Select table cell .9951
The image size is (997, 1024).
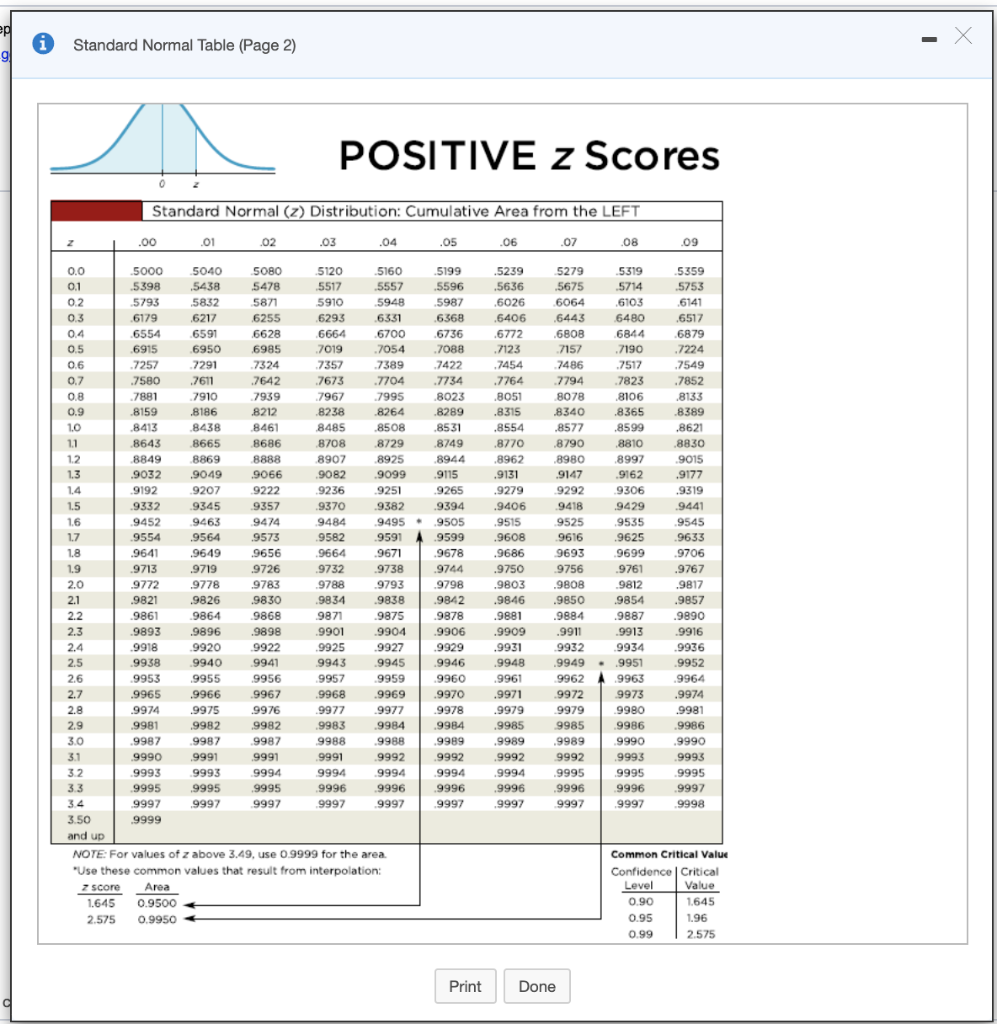point(629,663)
